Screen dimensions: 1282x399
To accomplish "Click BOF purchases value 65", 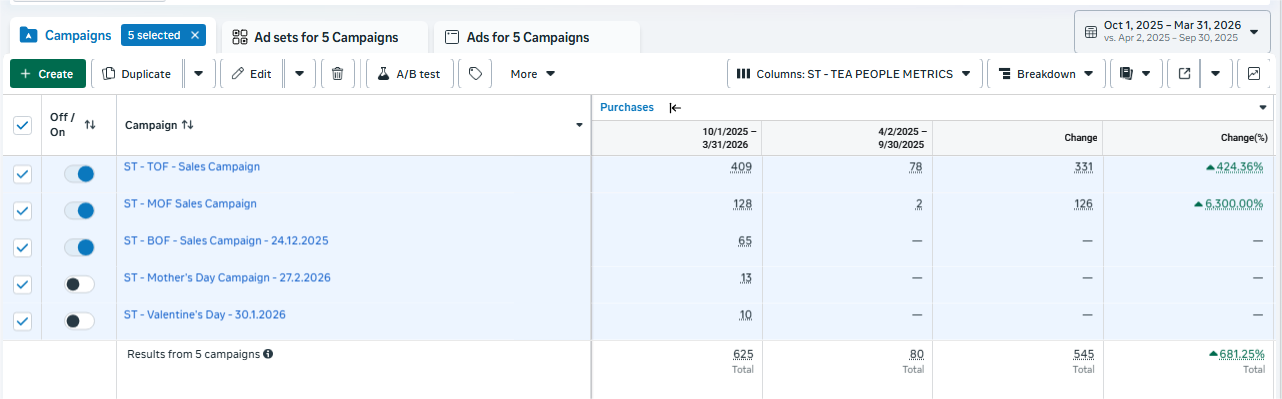I will coord(745,241).
